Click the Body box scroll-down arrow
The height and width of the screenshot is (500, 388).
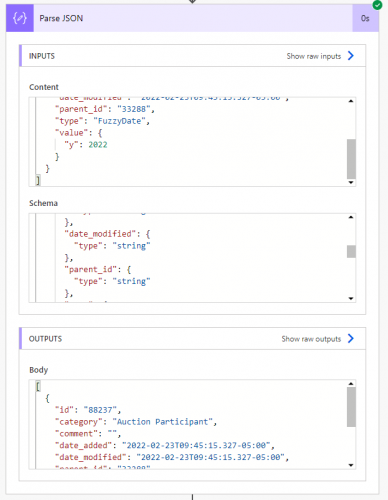coord(351,465)
